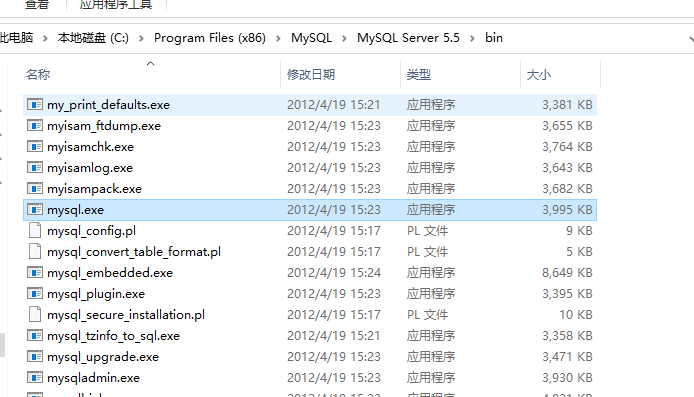Screen dimensions: 694x397
Task: Click the 5 KB size cell
Action: (x=579, y=251)
